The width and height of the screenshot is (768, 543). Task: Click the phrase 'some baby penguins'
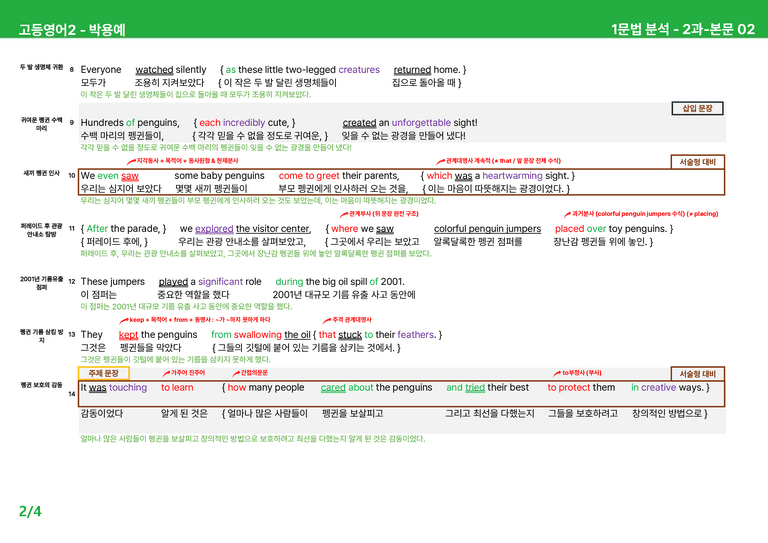[219, 175]
